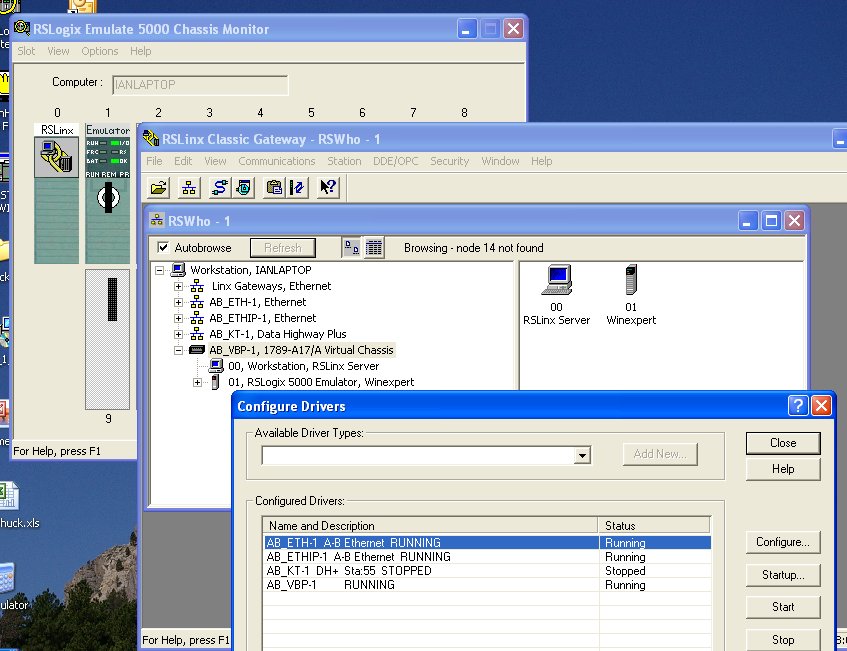Open the View menu in Chassis Monitor
This screenshot has height=651, width=847.
(x=58, y=51)
